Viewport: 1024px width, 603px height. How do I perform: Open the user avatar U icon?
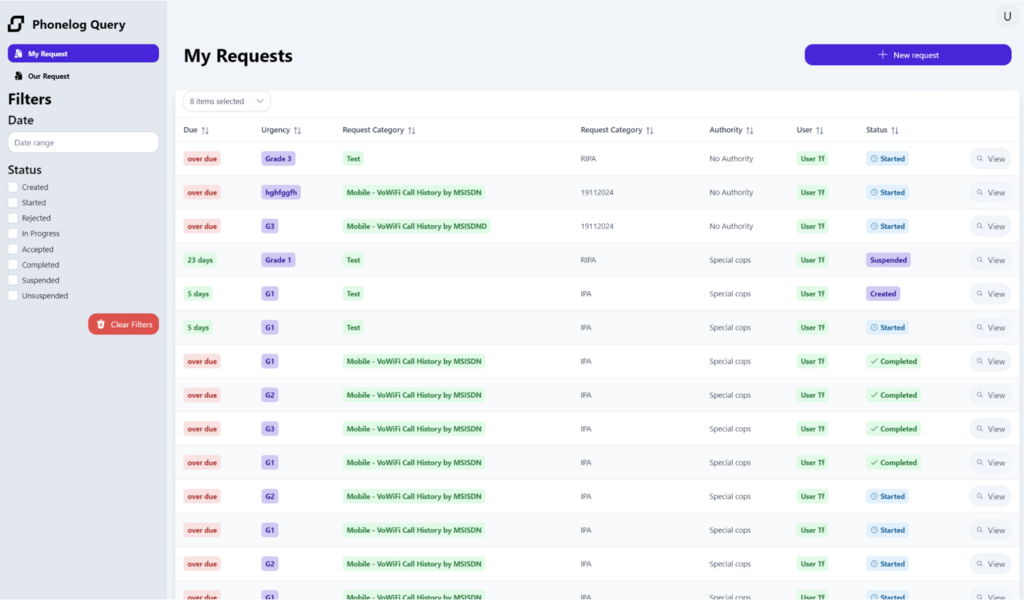(1007, 16)
